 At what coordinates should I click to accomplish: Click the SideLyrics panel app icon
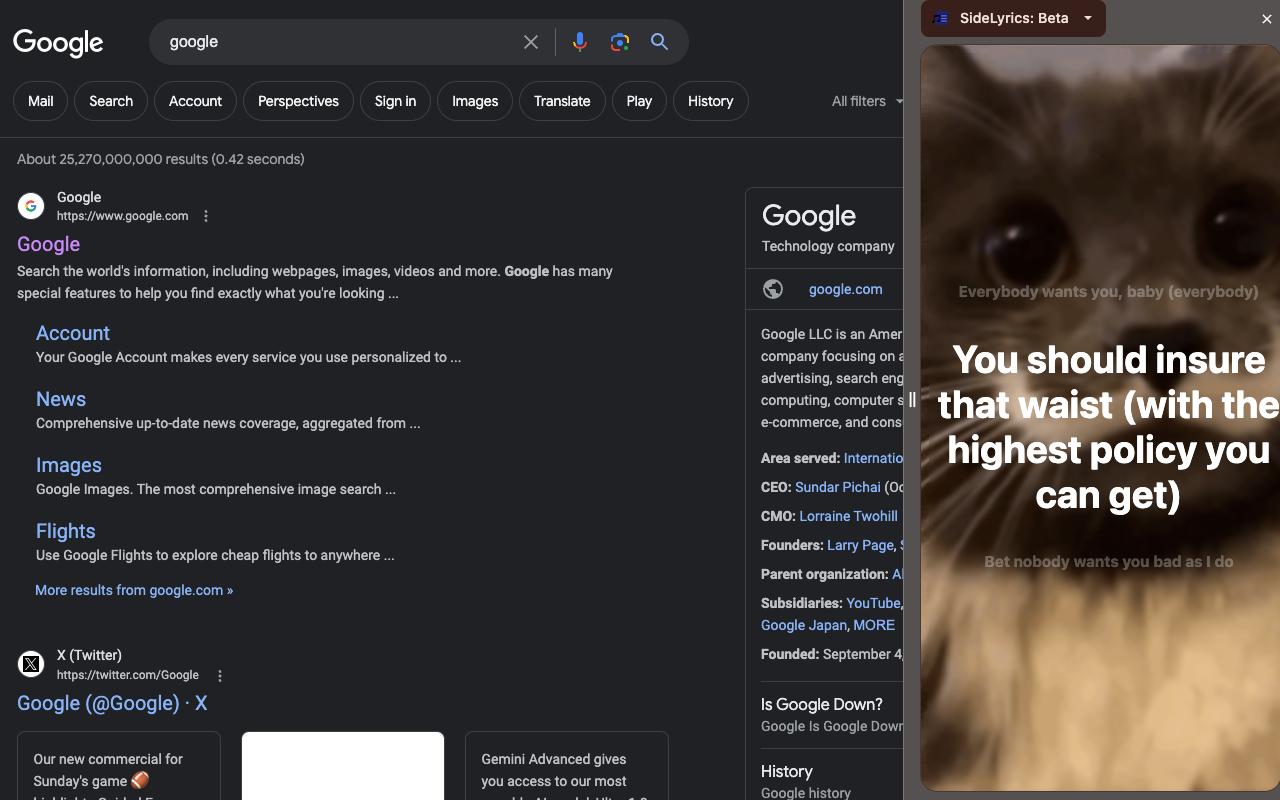tap(940, 18)
